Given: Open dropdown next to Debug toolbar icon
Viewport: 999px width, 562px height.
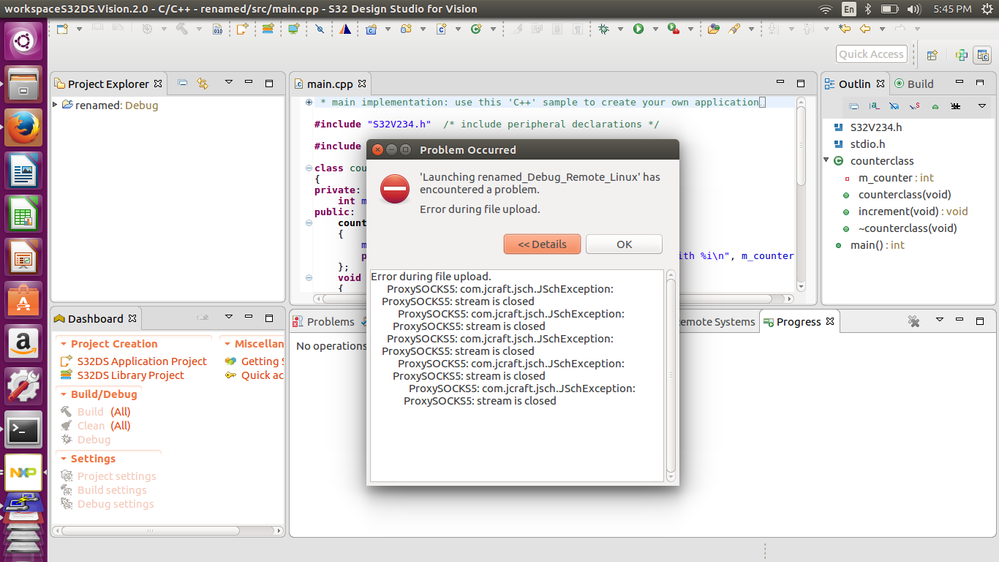Looking at the screenshot, I should [x=620, y=29].
